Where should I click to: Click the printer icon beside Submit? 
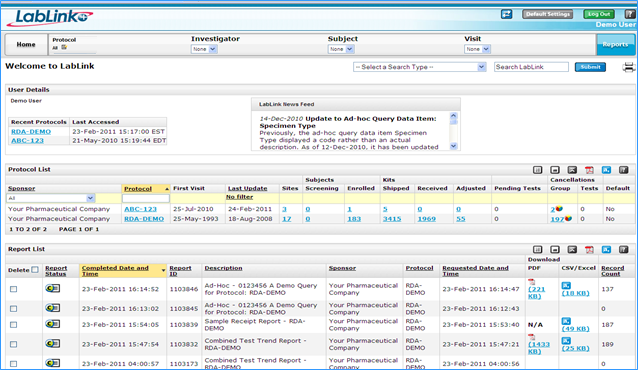tap(629, 67)
